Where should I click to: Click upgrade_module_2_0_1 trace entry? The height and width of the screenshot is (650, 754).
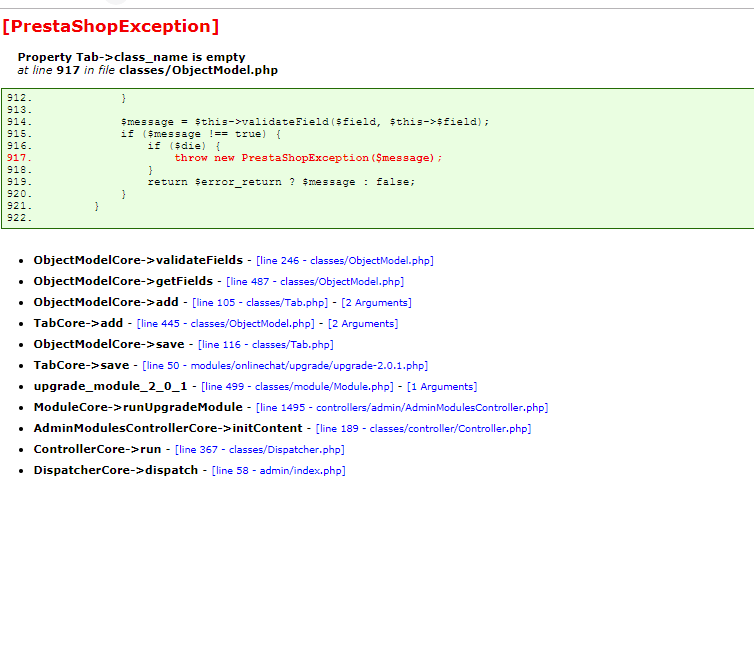point(110,387)
